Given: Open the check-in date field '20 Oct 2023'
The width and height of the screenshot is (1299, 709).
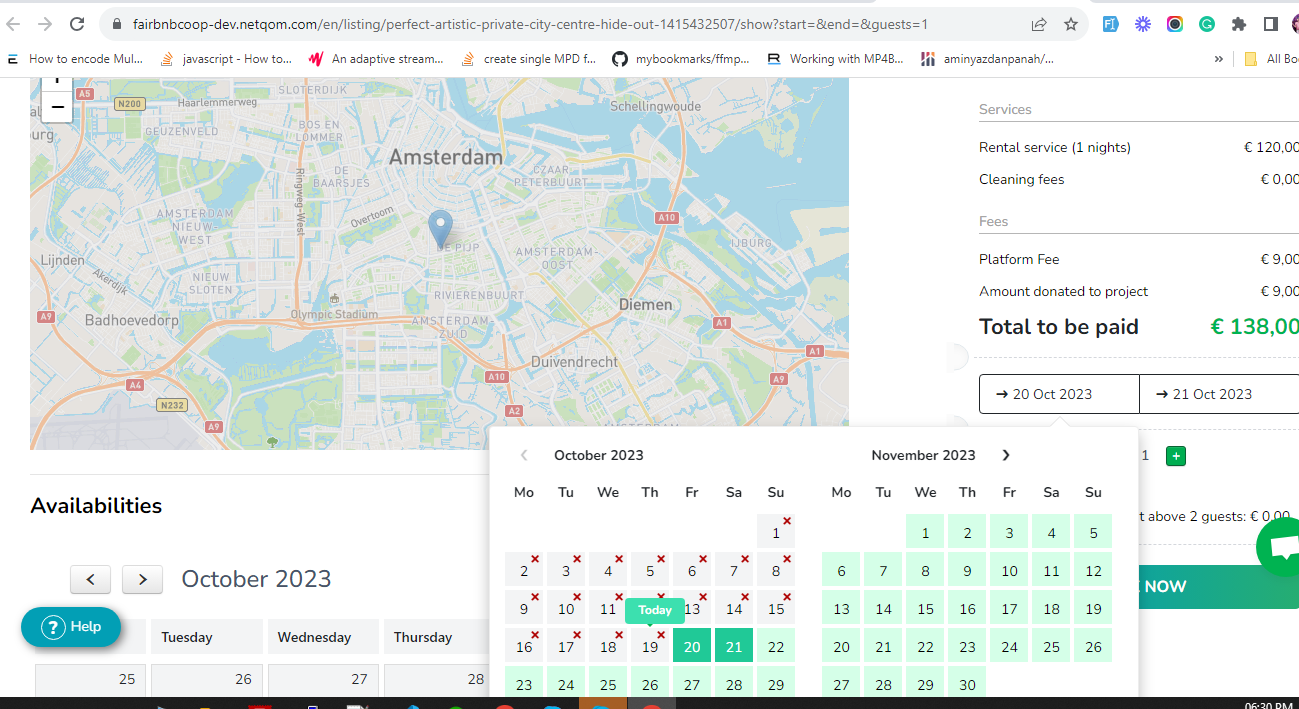Looking at the screenshot, I should pos(1059,394).
